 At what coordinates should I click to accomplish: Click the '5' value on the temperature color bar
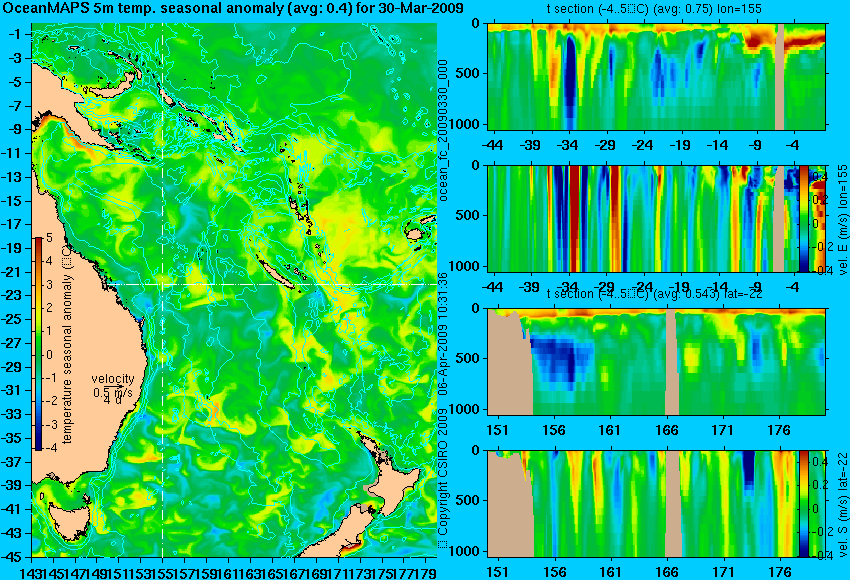(49, 238)
